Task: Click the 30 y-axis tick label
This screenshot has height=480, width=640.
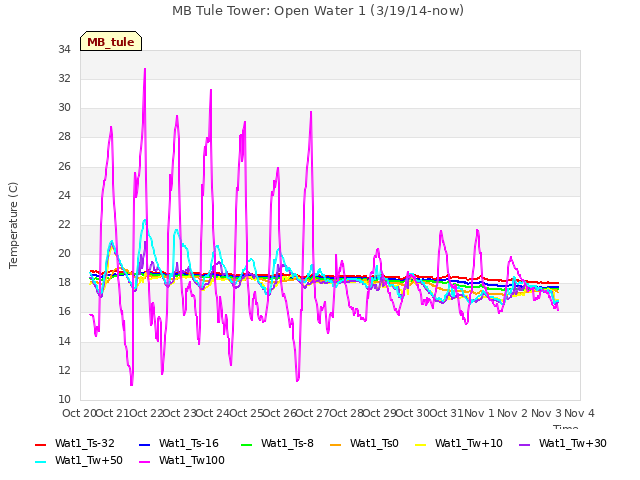Action: click(x=64, y=108)
